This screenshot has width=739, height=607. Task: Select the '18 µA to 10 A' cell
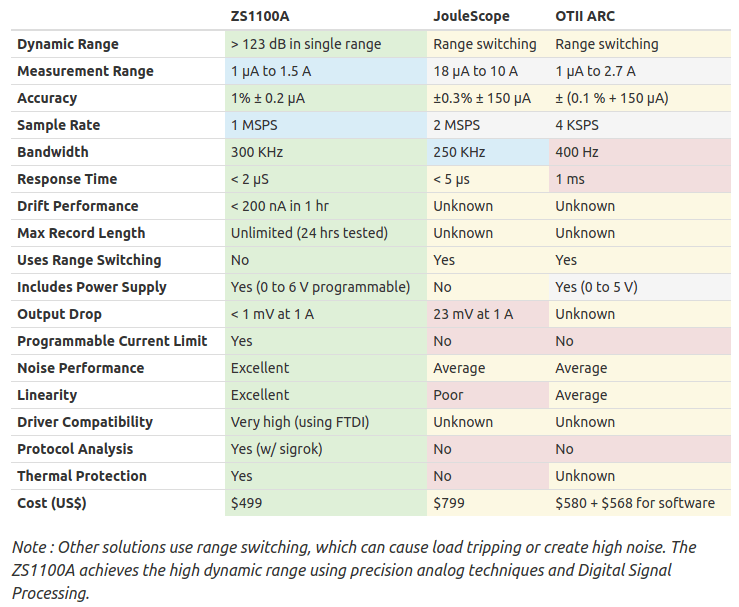488,71
